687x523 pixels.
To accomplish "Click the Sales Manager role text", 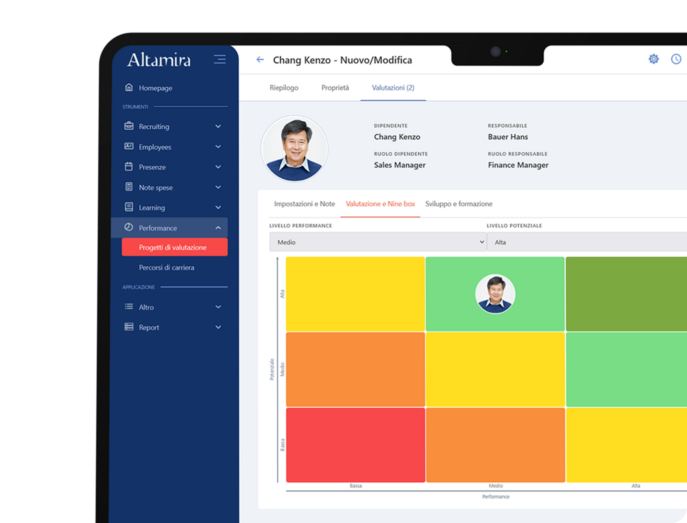I will (400, 165).
